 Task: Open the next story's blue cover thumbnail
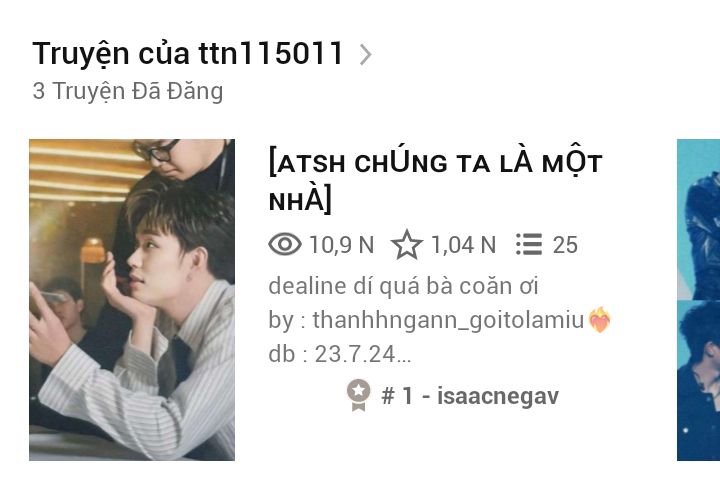pyautogui.click(x=698, y=300)
